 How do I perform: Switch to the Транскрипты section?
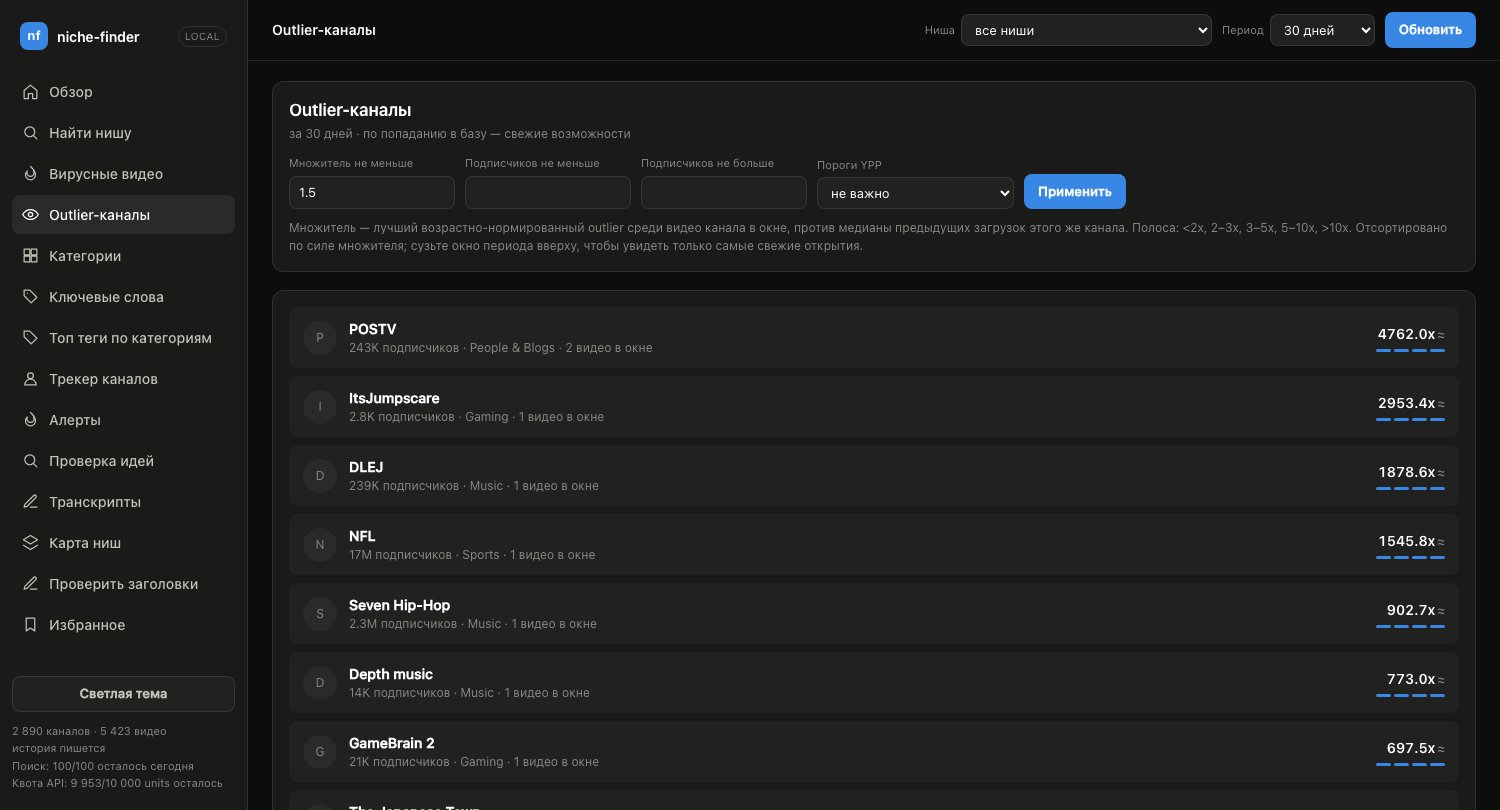[x=123, y=502]
